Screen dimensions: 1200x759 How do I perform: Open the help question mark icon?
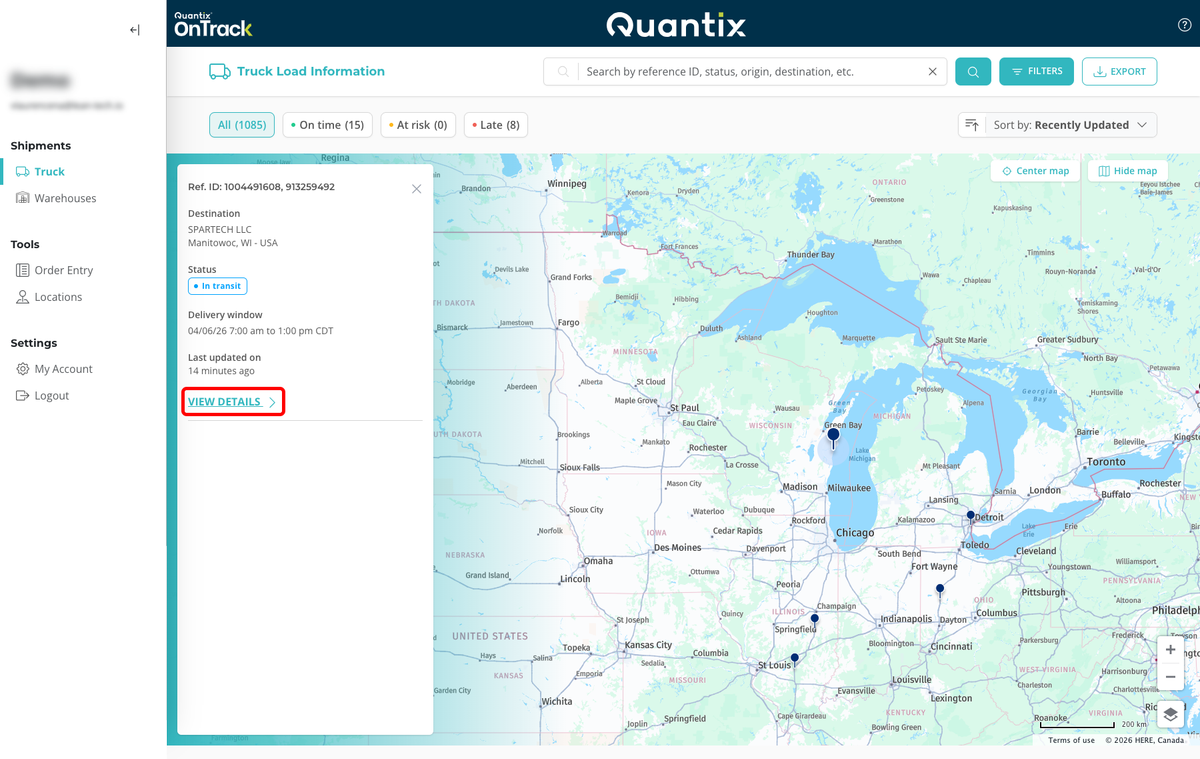(1184, 25)
